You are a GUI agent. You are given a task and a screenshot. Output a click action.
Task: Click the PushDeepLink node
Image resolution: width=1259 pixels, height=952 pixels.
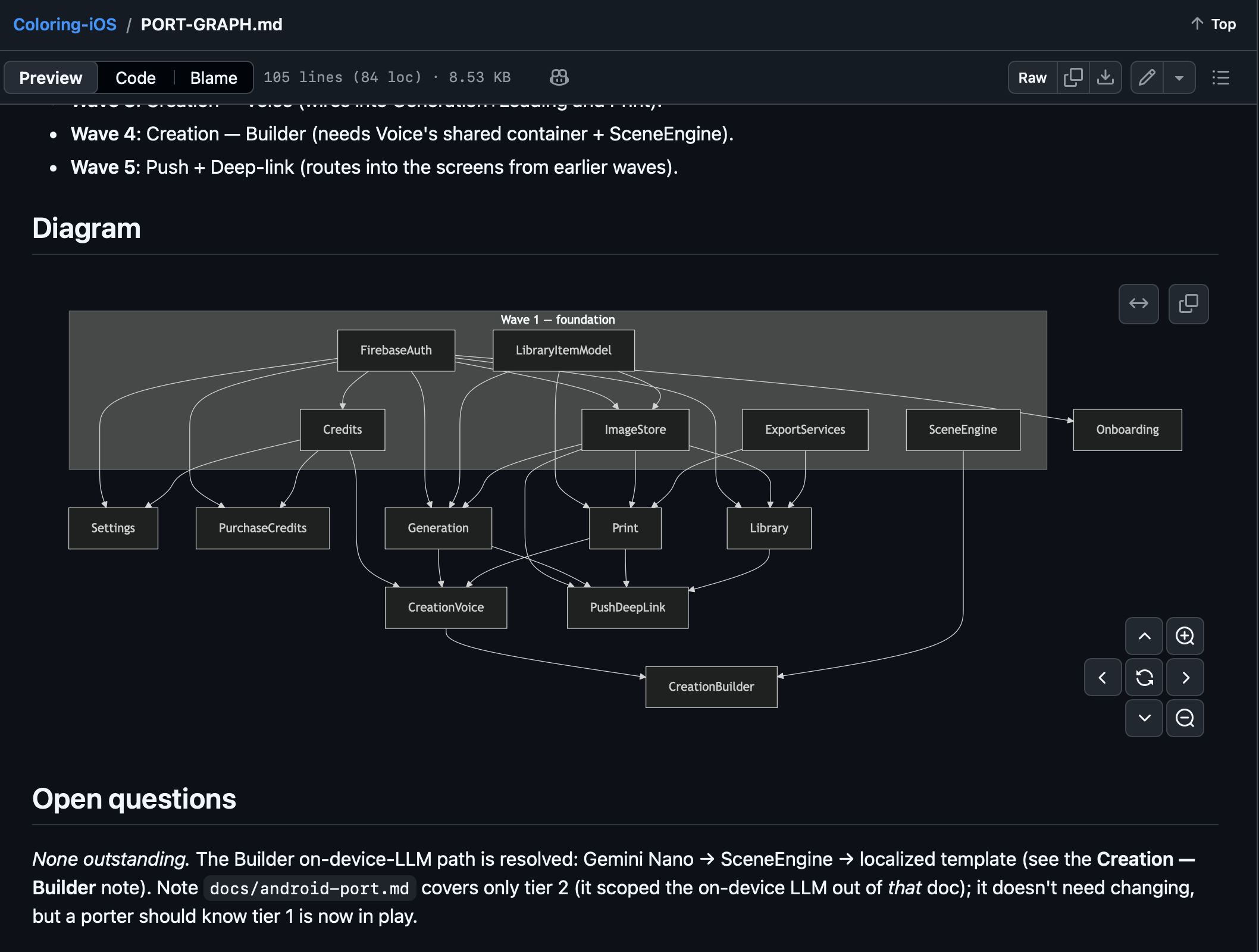click(x=628, y=607)
